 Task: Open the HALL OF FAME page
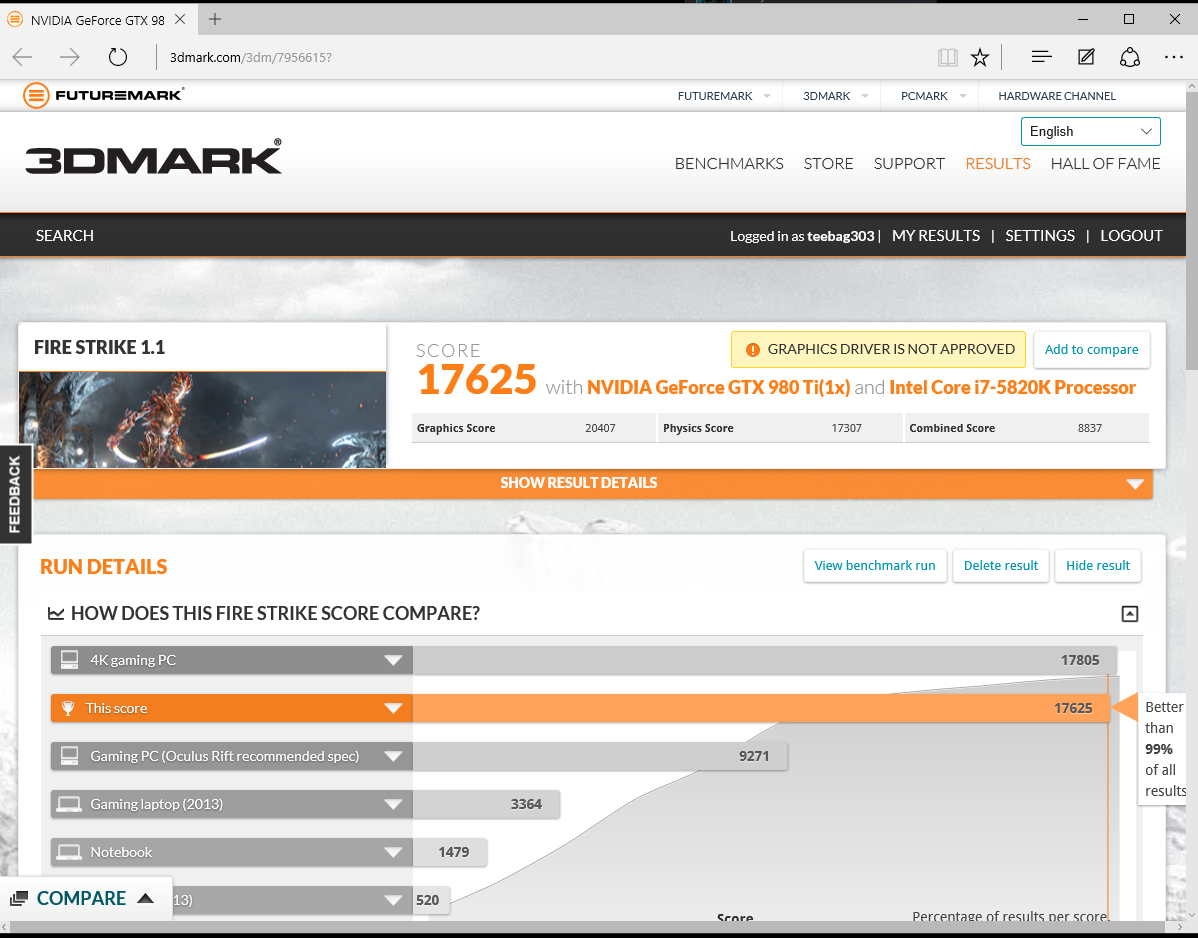click(1106, 163)
